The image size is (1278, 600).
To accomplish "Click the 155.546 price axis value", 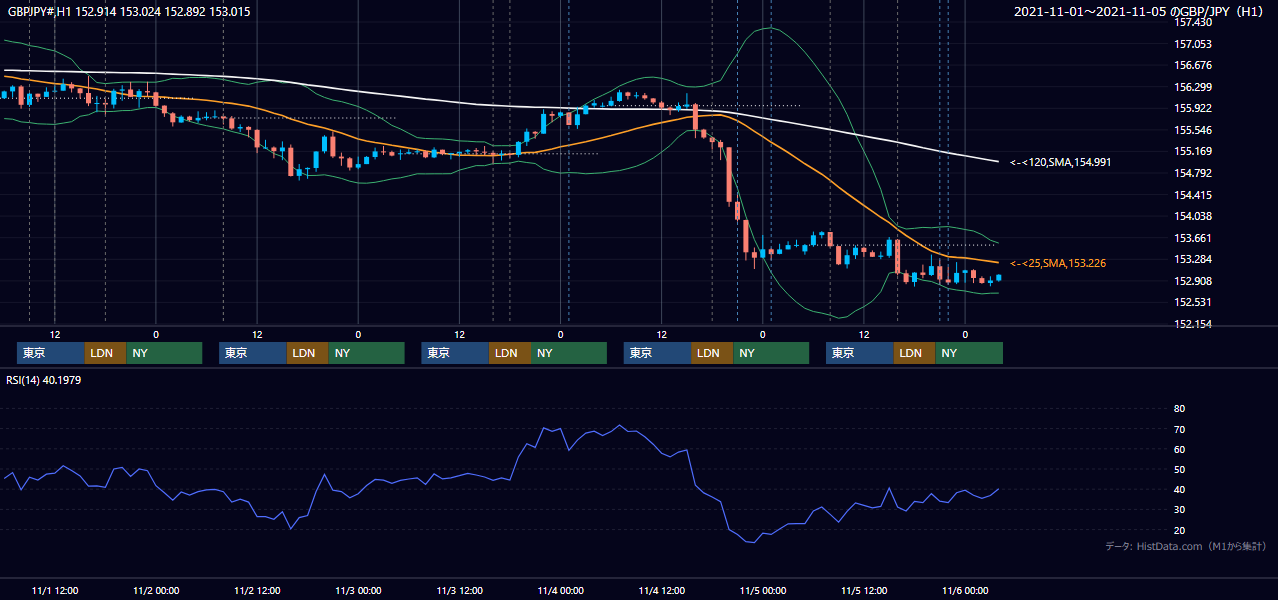I will pyautogui.click(x=1192, y=130).
